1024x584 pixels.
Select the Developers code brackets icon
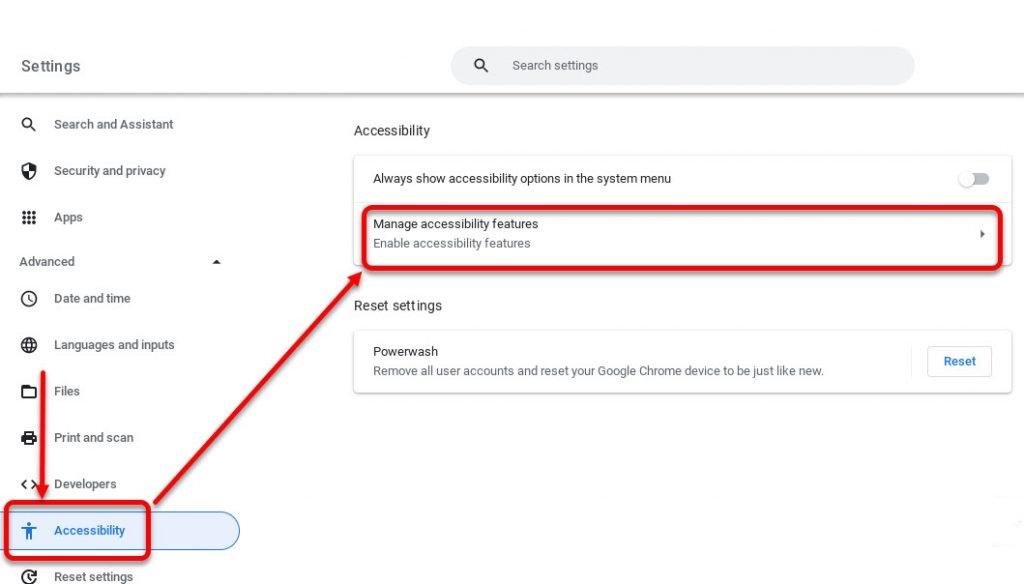[x=28, y=484]
